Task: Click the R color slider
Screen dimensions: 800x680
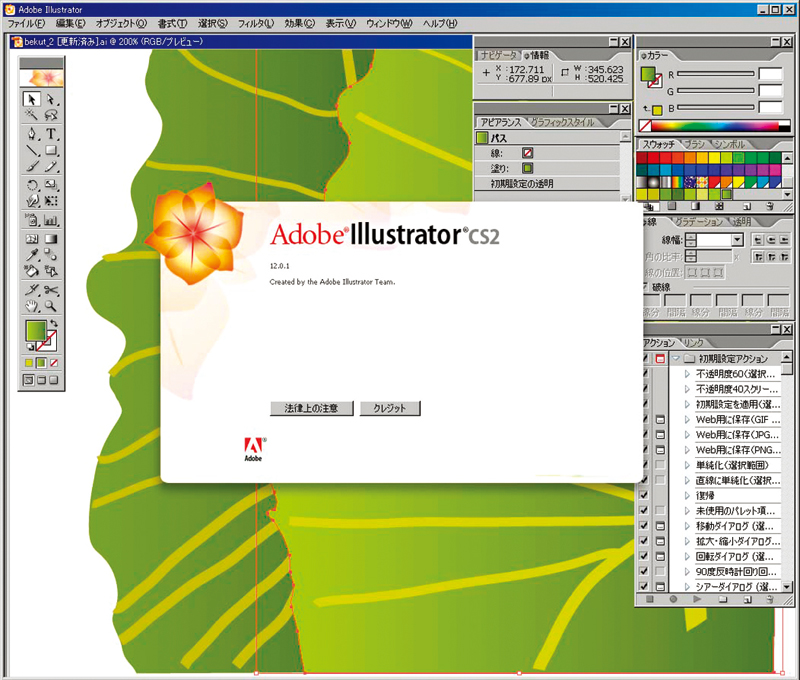Action: click(x=715, y=74)
